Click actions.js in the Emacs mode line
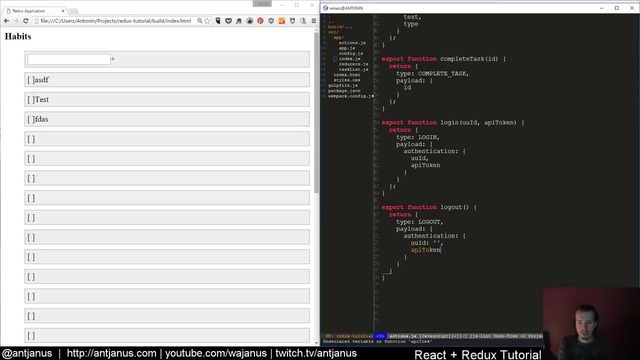The width and height of the screenshot is (640, 360). click(403, 336)
